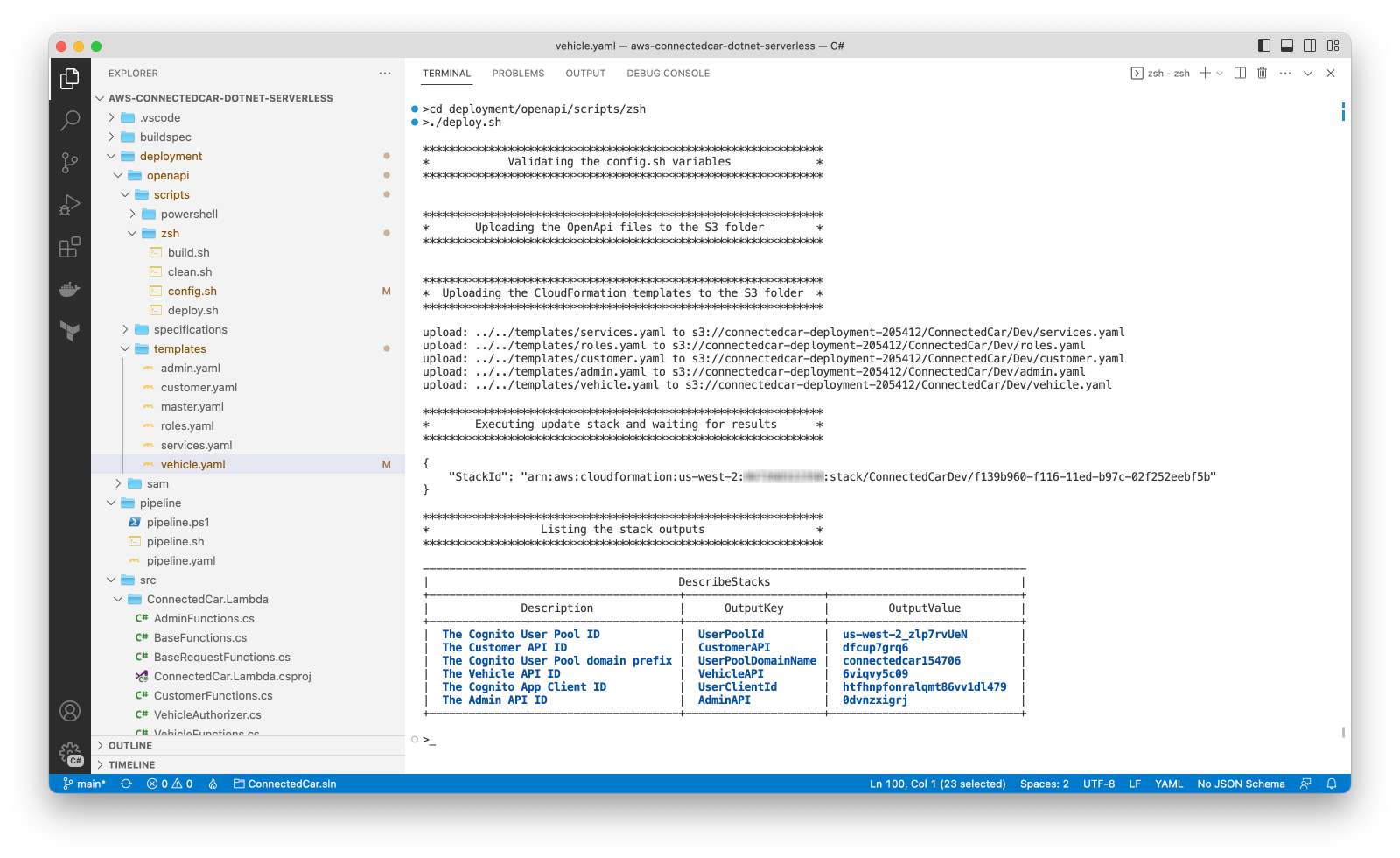Kill the terminal with trash icon
The width and height of the screenshot is (1400, 858).
click(x=1262, y=74)
